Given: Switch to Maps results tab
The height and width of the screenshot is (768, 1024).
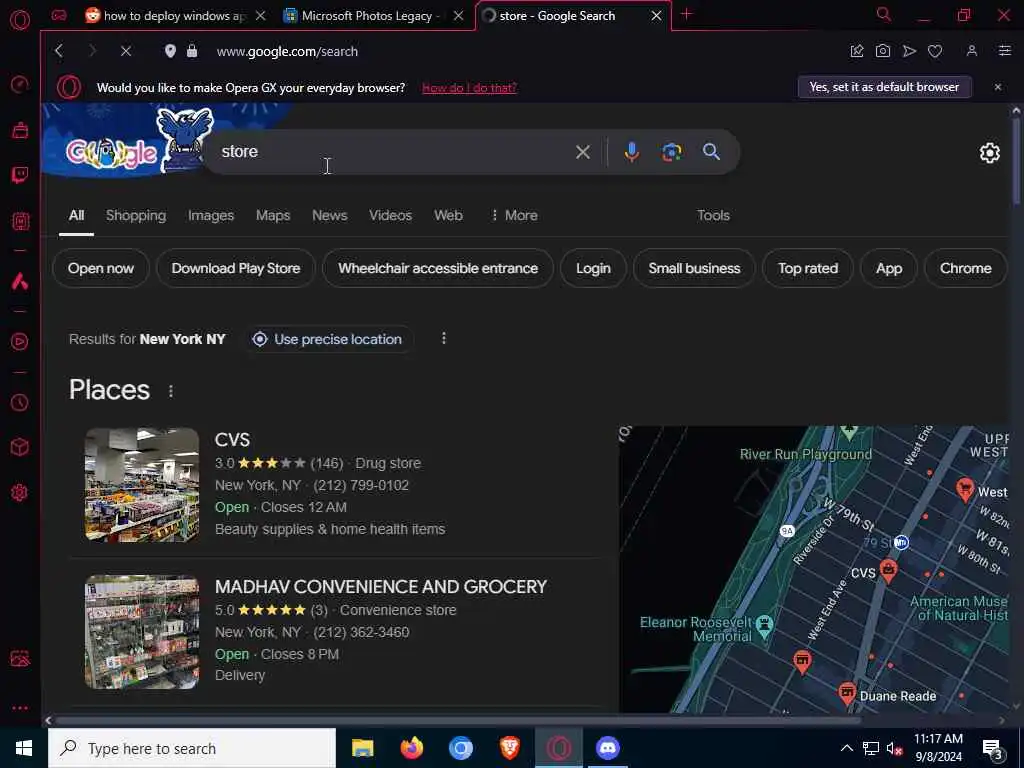Looking at the screenshot, I should (273, 216).
